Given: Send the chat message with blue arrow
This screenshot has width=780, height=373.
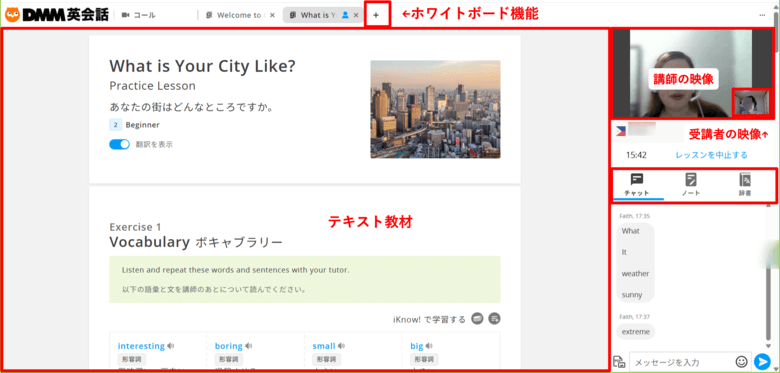Looking at the screenshot, I should tap(762, 362).
